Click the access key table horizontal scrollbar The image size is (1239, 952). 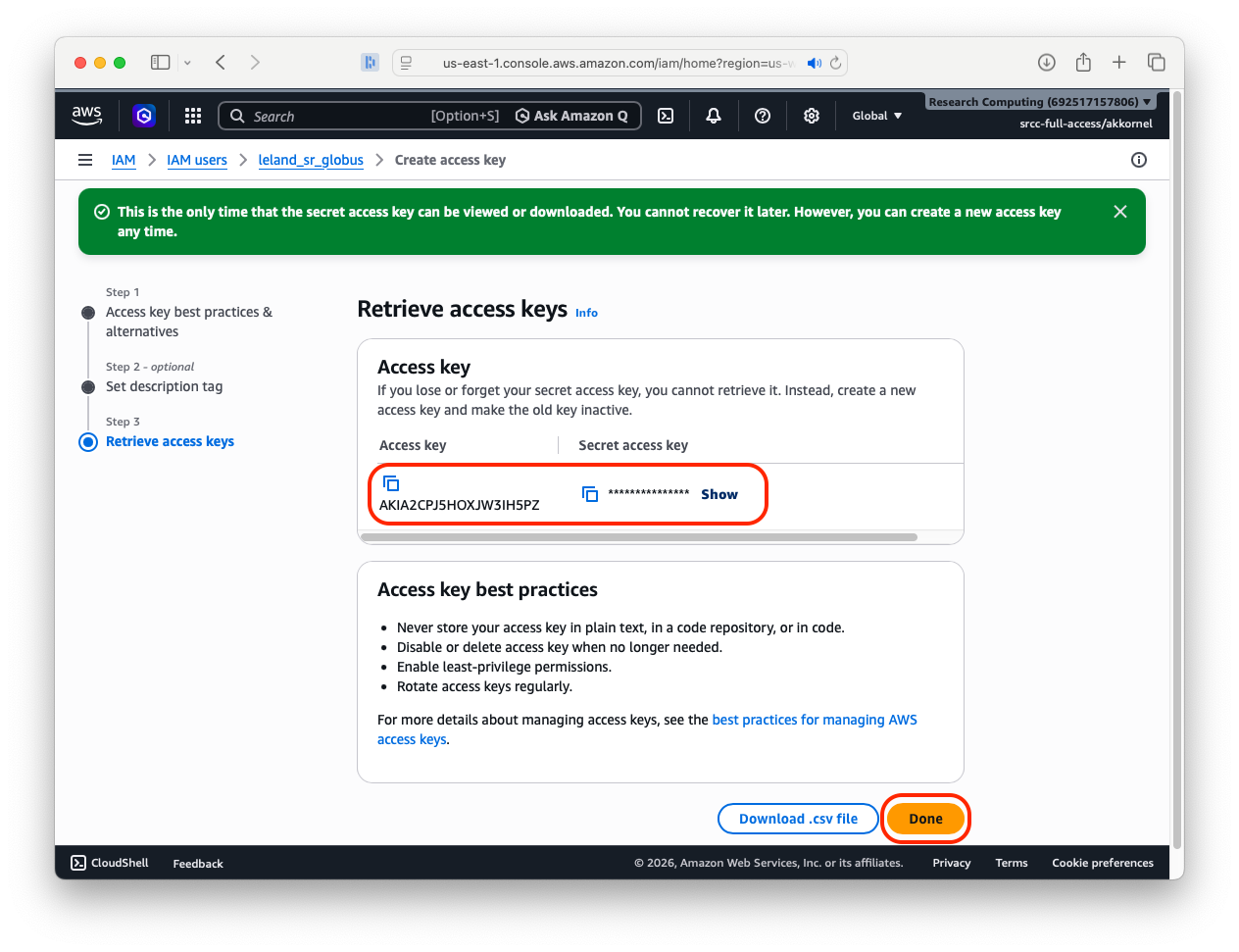pyautogui.click(x=640, y=537)
